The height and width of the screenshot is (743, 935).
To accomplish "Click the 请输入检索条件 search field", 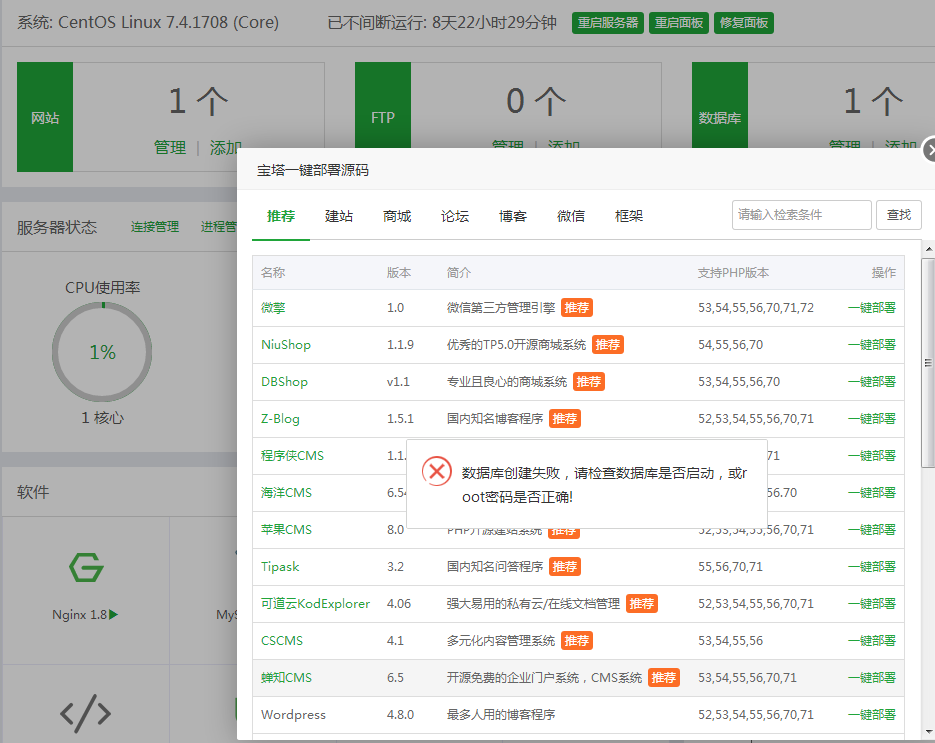I will pyautogui.click(x=800, y=214).
